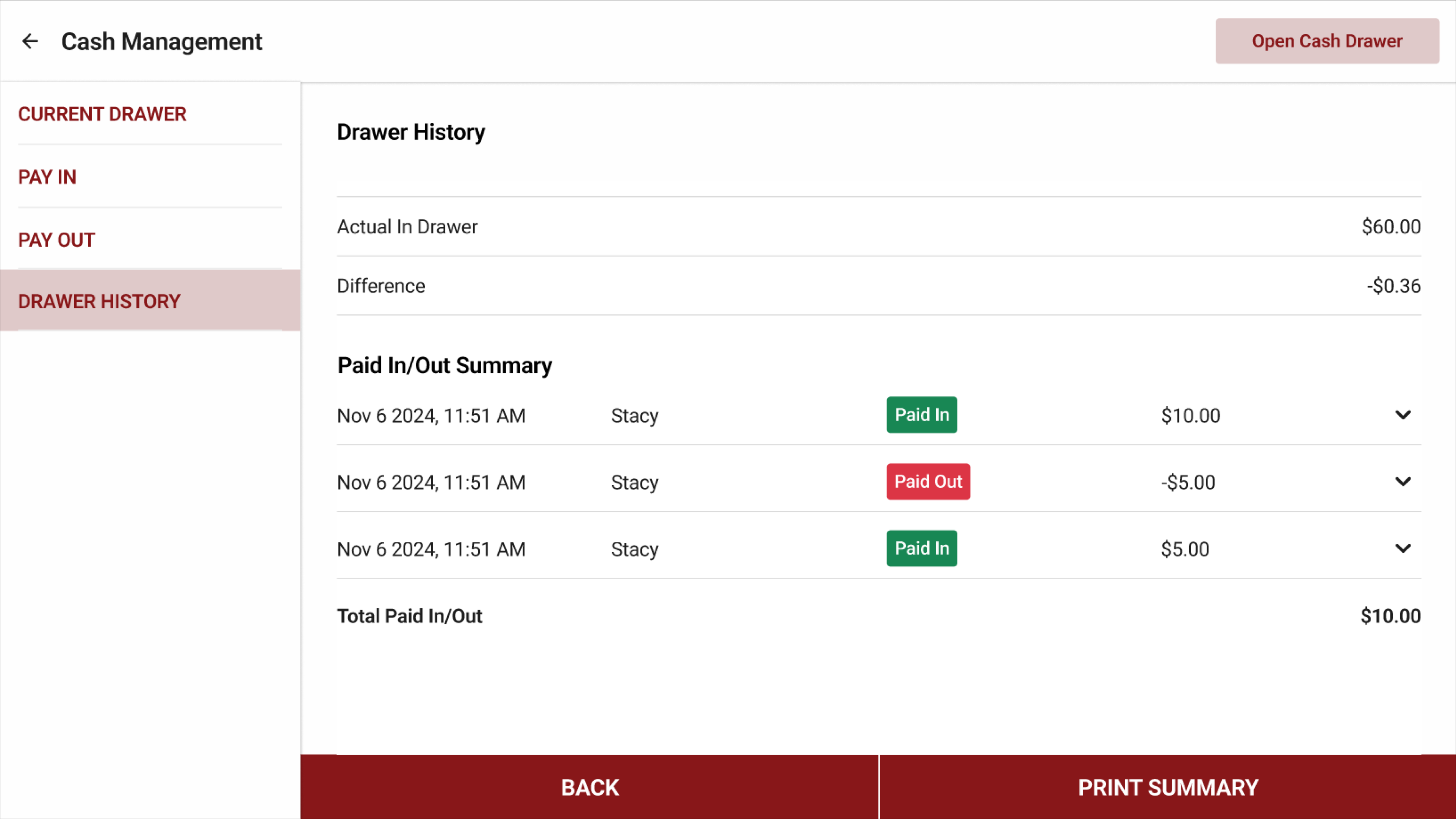Image resolution: width=1456 pixels, height=819 pixels.
Task: Click the $5.00 amount in the last row
Action: coord(1185,549)
